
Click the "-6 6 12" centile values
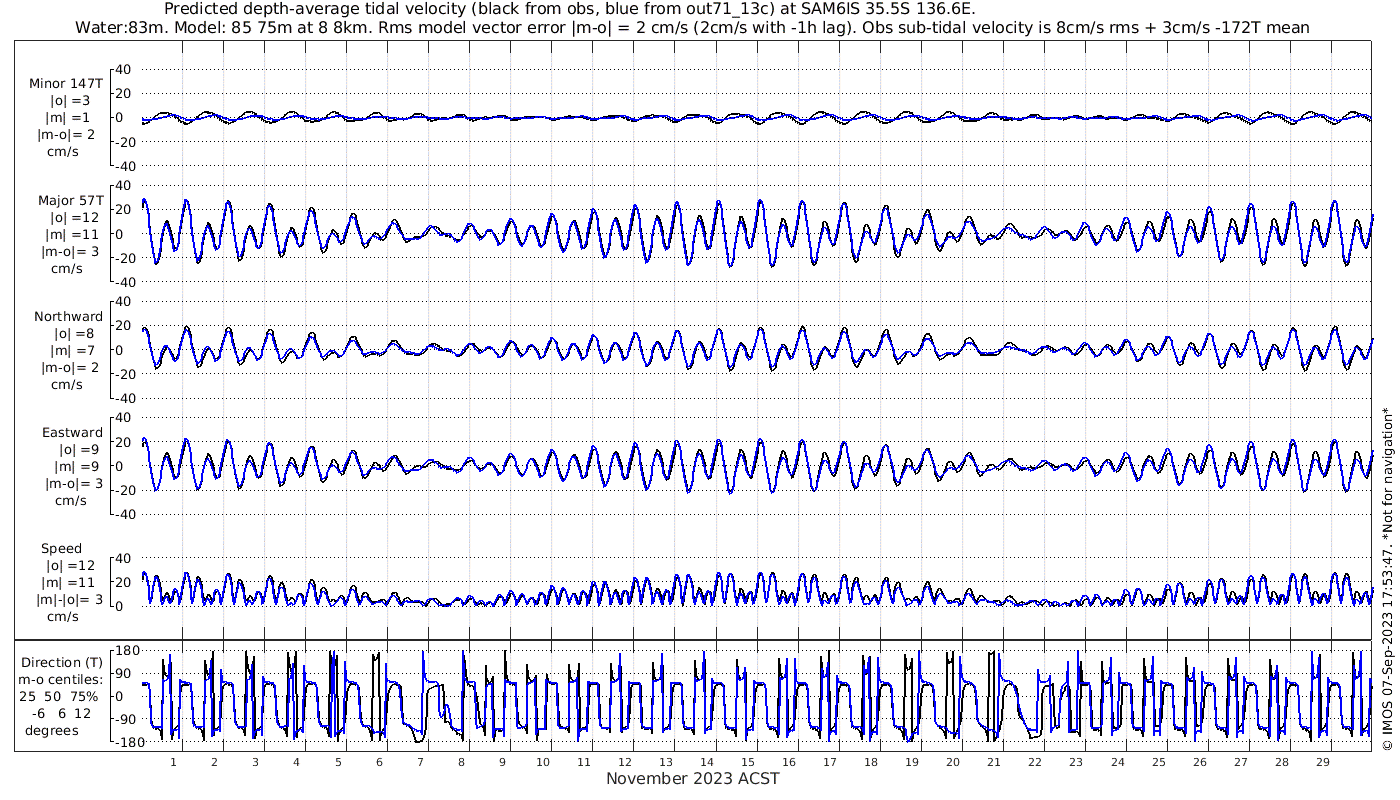point(62,713)
